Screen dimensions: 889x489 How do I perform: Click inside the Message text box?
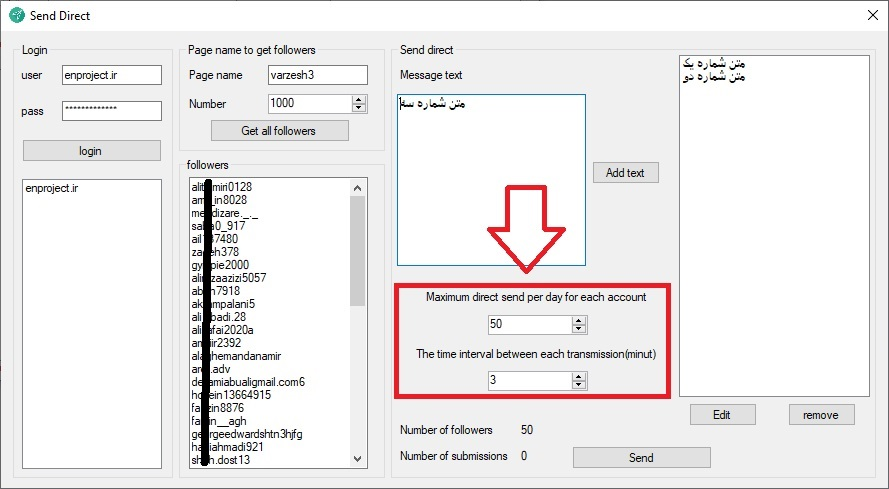[490, 180]
